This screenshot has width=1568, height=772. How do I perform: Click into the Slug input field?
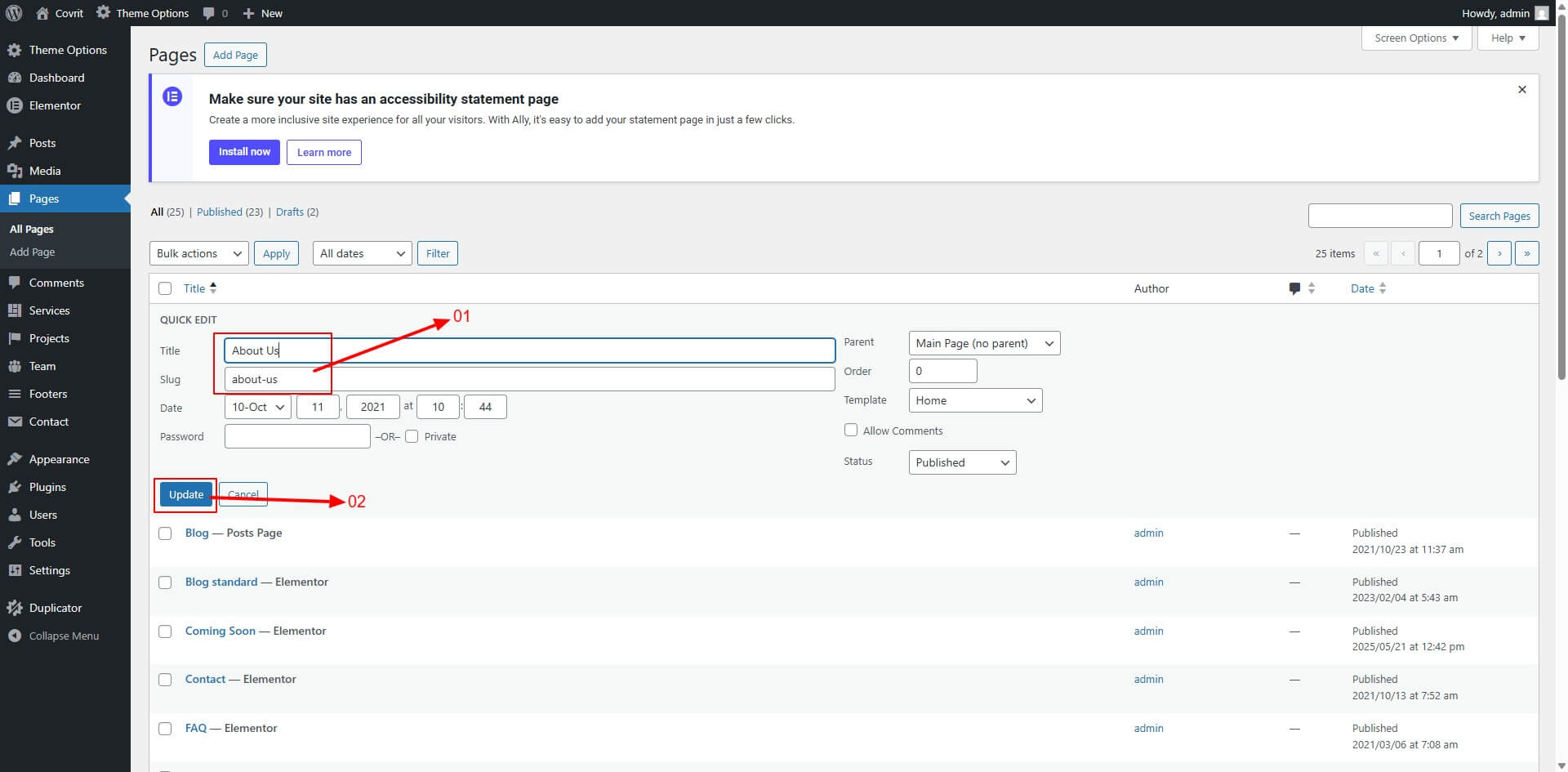point(529,379)
